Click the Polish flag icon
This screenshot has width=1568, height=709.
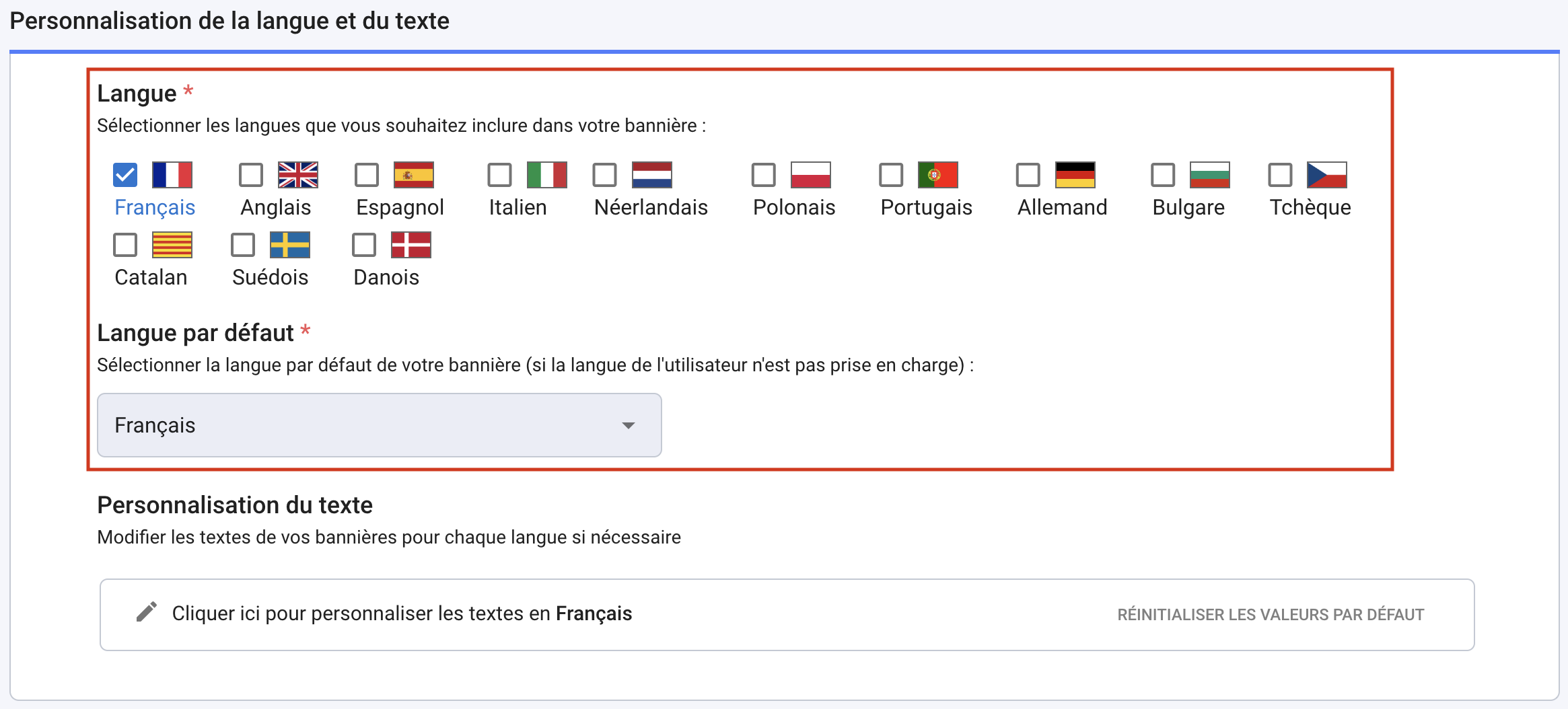(808, 175)
